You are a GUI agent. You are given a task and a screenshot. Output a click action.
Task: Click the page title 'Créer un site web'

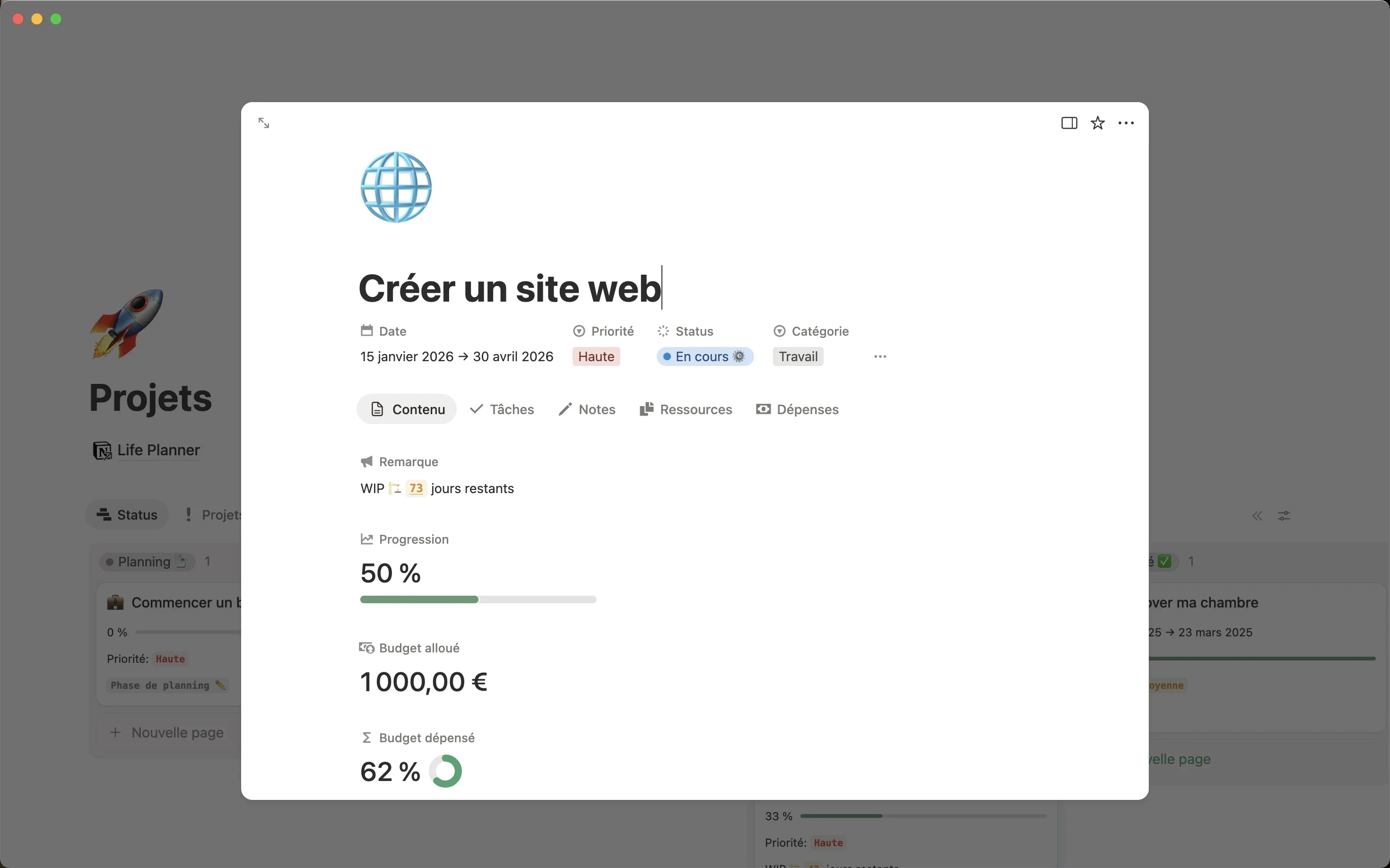509,288
